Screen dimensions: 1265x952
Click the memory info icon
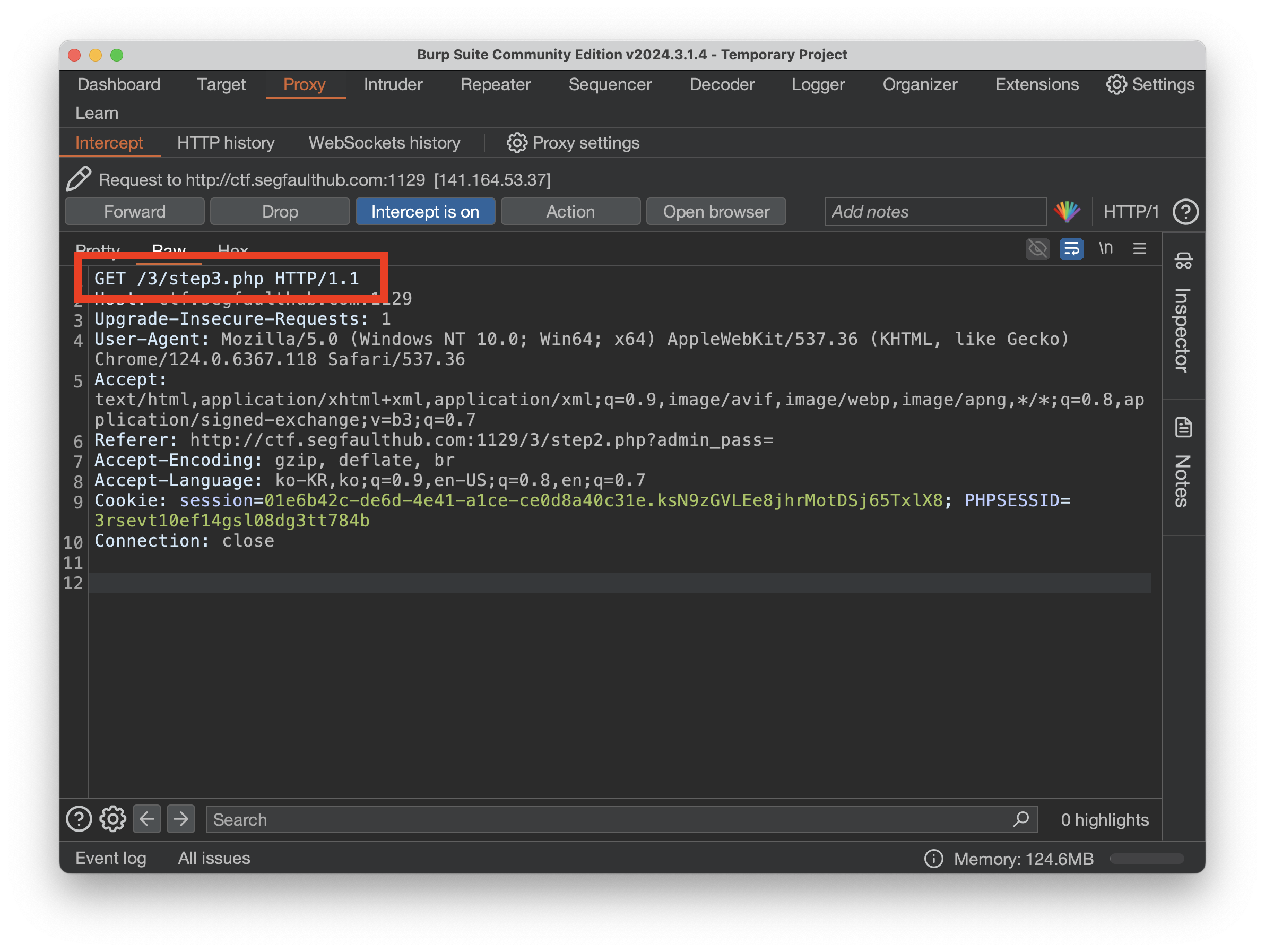point(933,858)
